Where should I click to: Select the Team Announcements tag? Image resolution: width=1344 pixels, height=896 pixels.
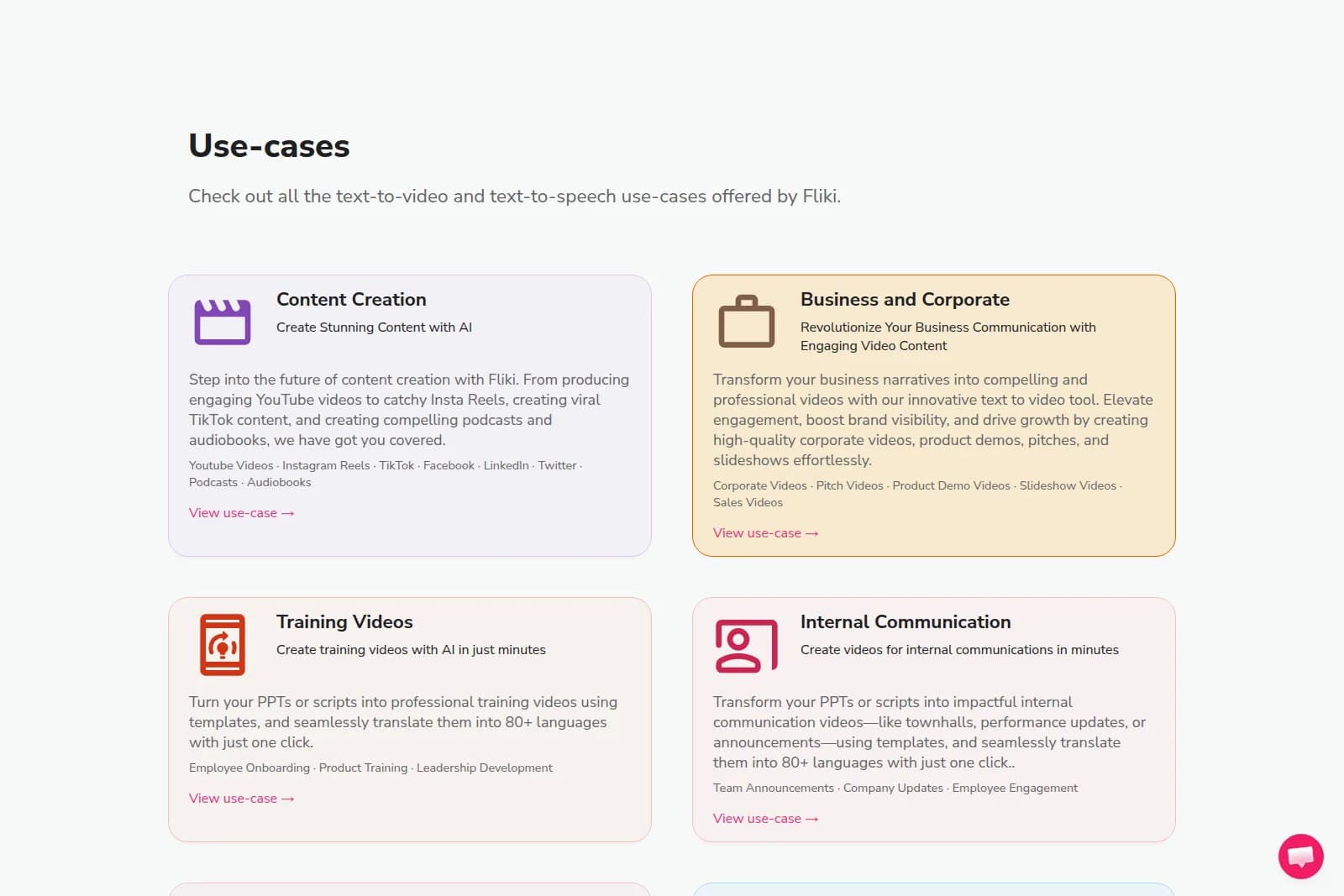[773, 788]
